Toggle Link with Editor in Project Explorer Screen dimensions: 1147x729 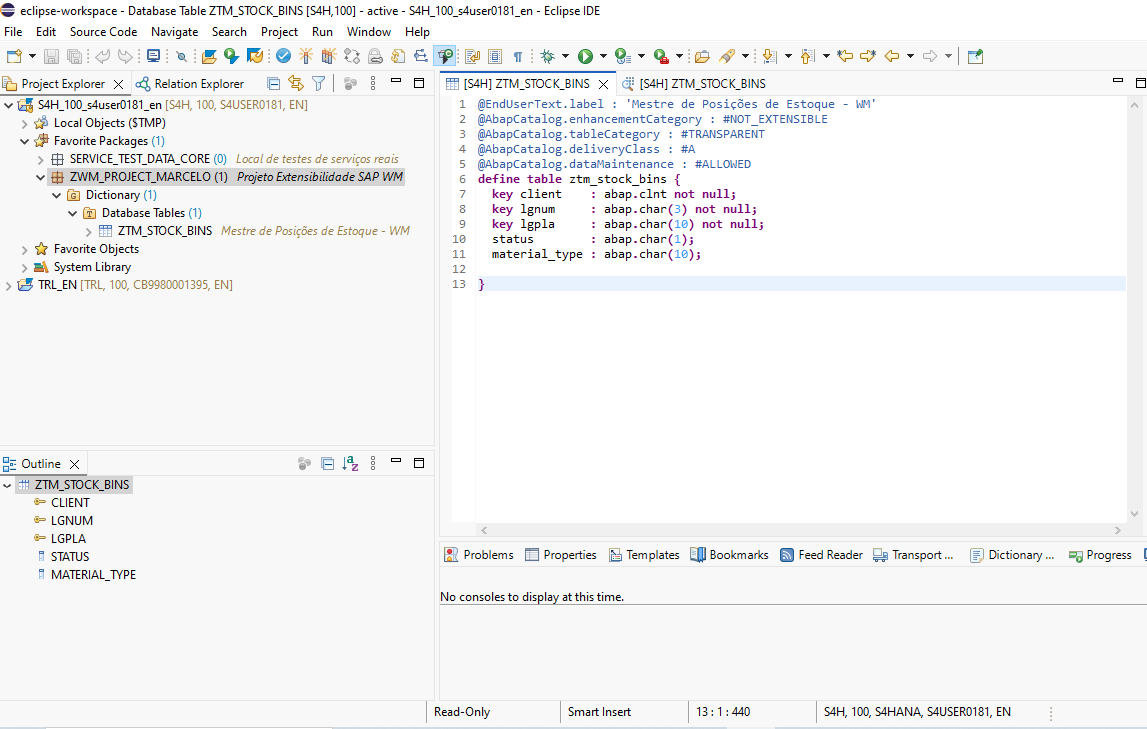click(x=296, y=84)
